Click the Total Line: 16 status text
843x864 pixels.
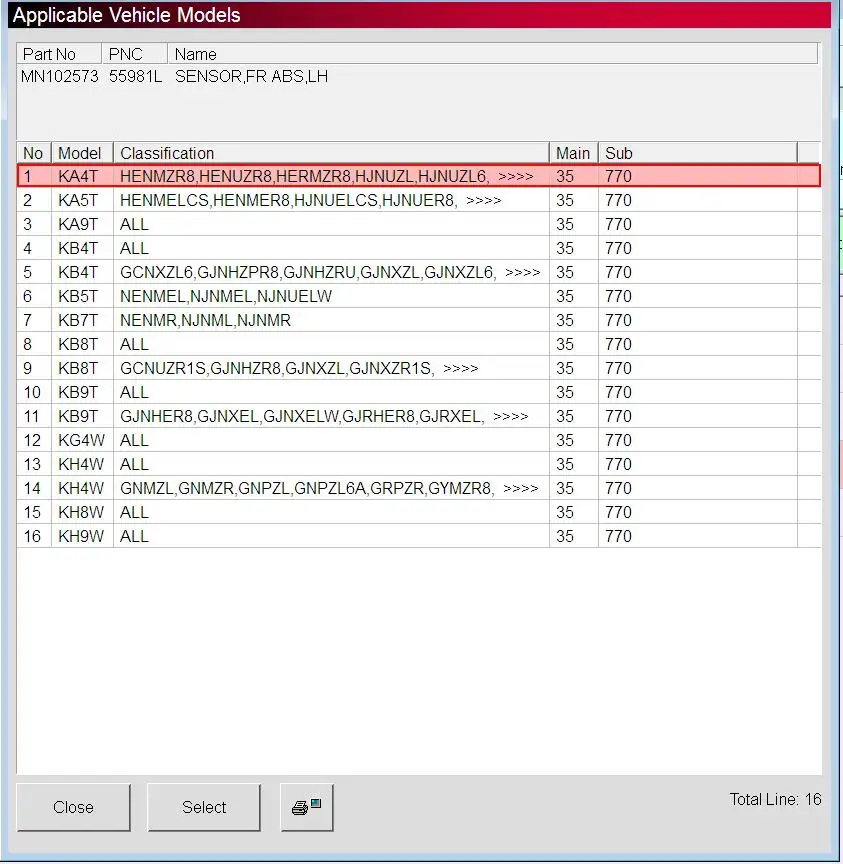[775, 799]
